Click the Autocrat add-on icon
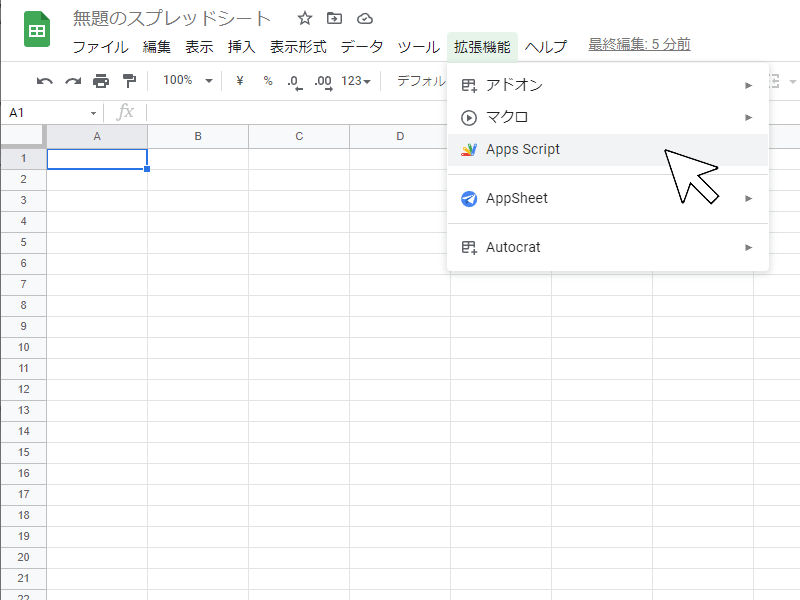This screenshot has height=600, width=800. coord(469,247)
